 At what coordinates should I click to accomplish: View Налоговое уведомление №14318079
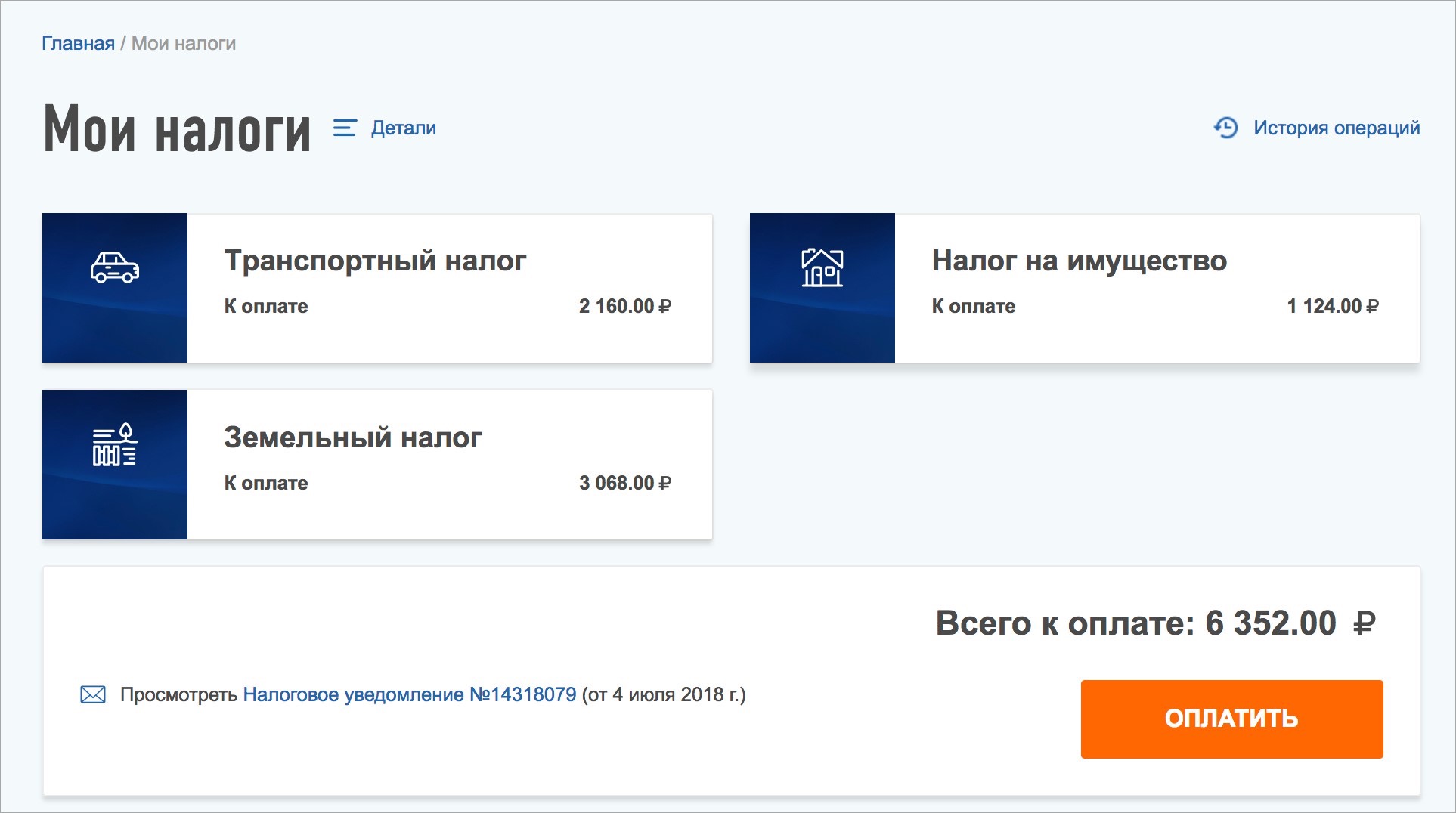pos(409,694)
